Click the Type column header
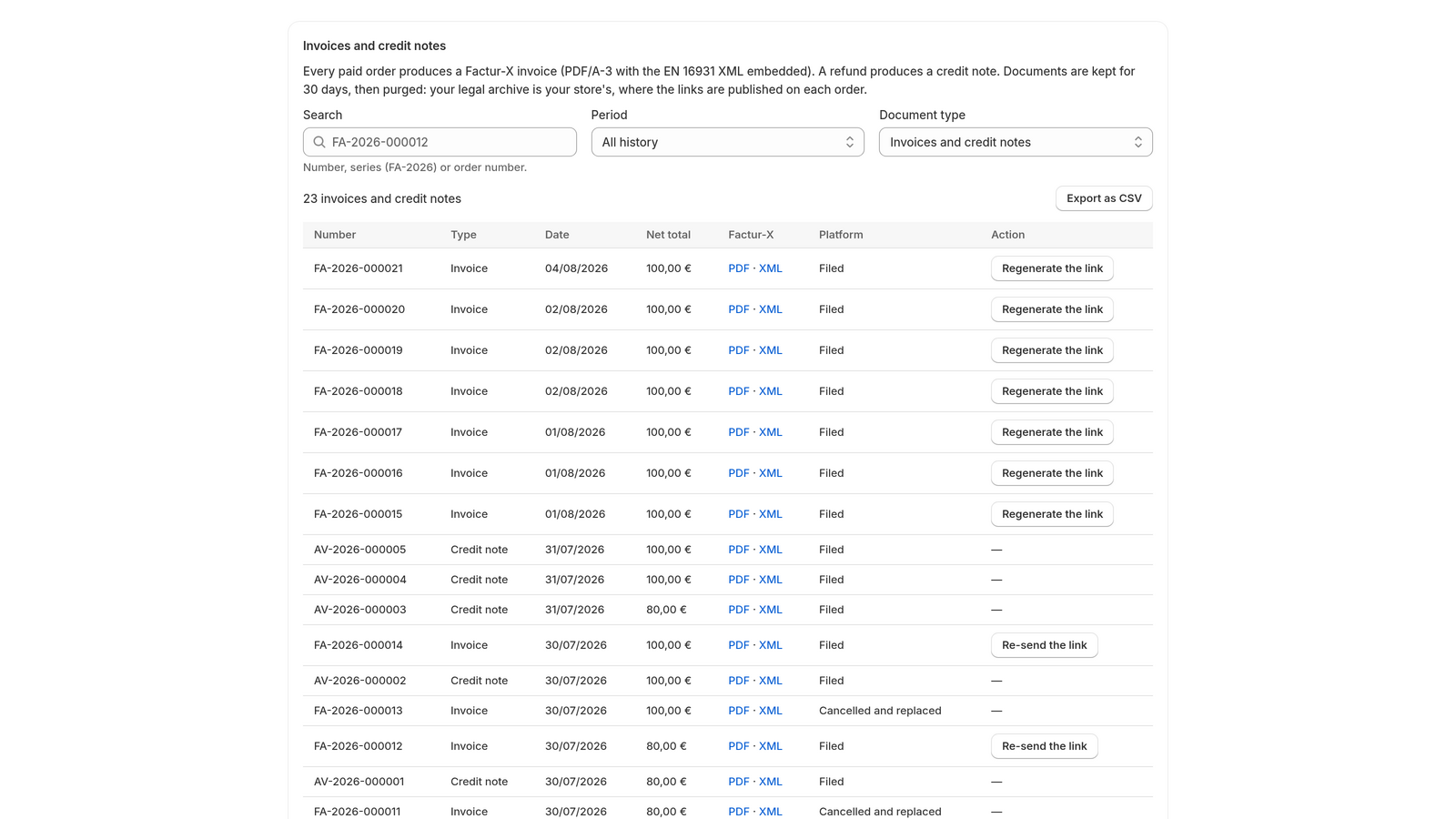 (463, 235)
